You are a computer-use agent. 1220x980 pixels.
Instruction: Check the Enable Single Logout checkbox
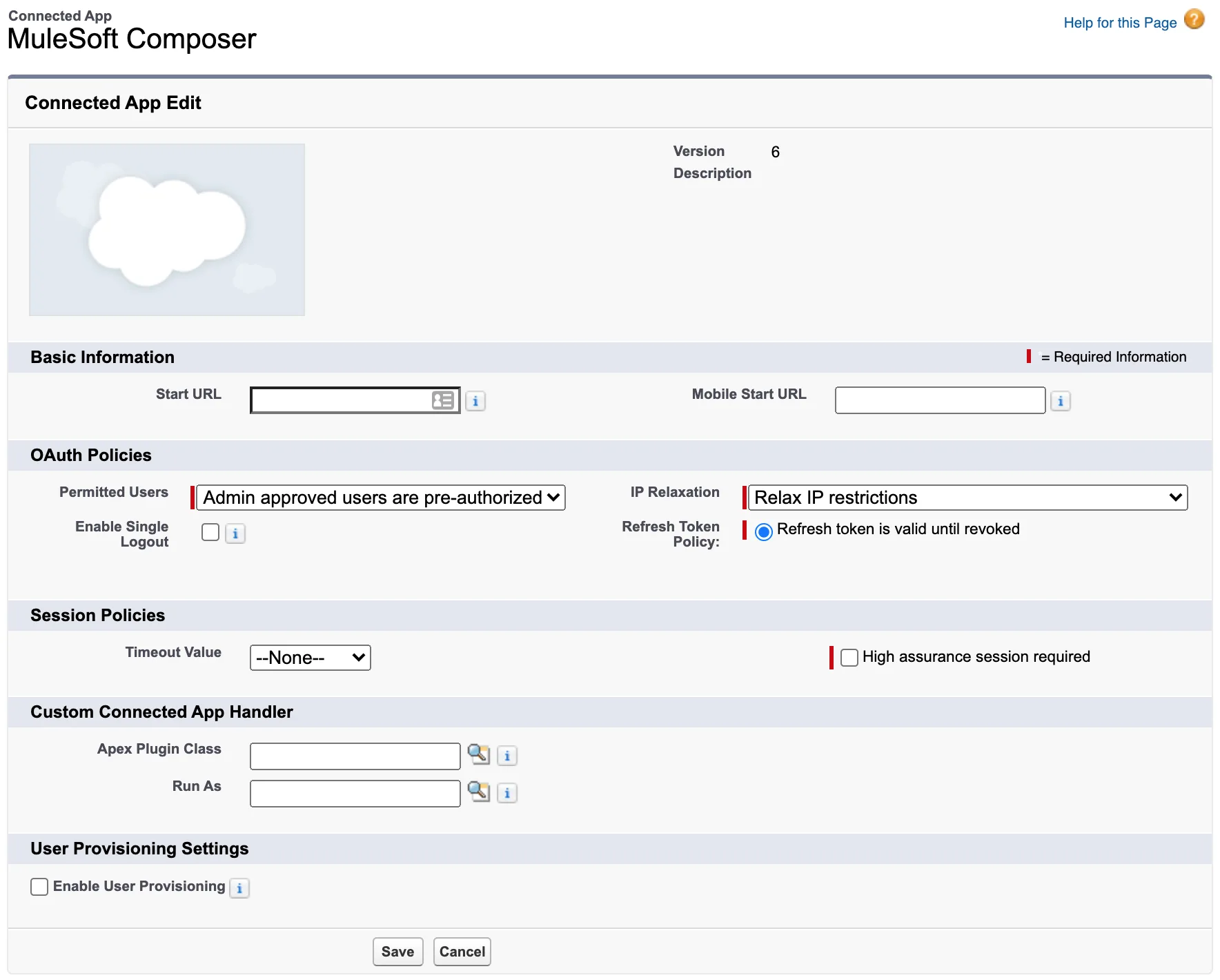point(210,532)
